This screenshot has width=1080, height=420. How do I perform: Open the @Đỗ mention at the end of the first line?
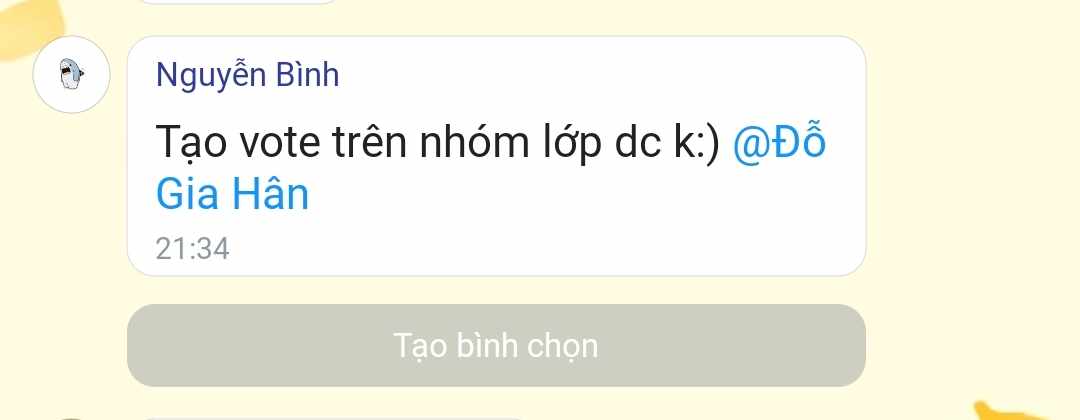click(778, 141)
